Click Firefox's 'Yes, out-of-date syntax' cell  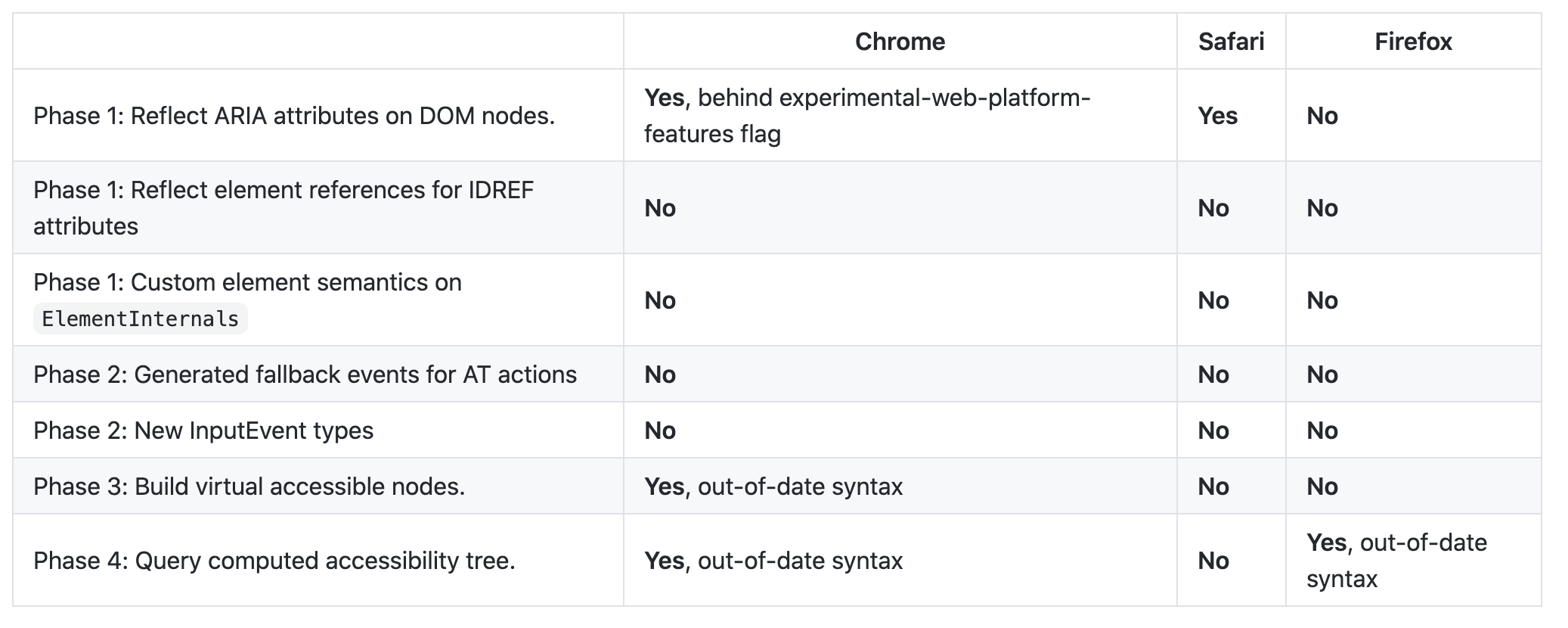[x=1396, y=561]
